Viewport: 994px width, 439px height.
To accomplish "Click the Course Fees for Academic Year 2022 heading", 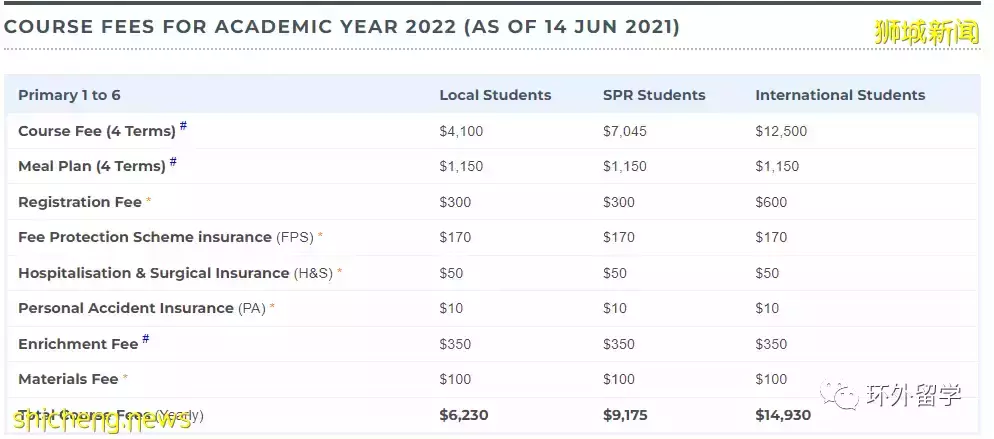I will click(342, 27).
